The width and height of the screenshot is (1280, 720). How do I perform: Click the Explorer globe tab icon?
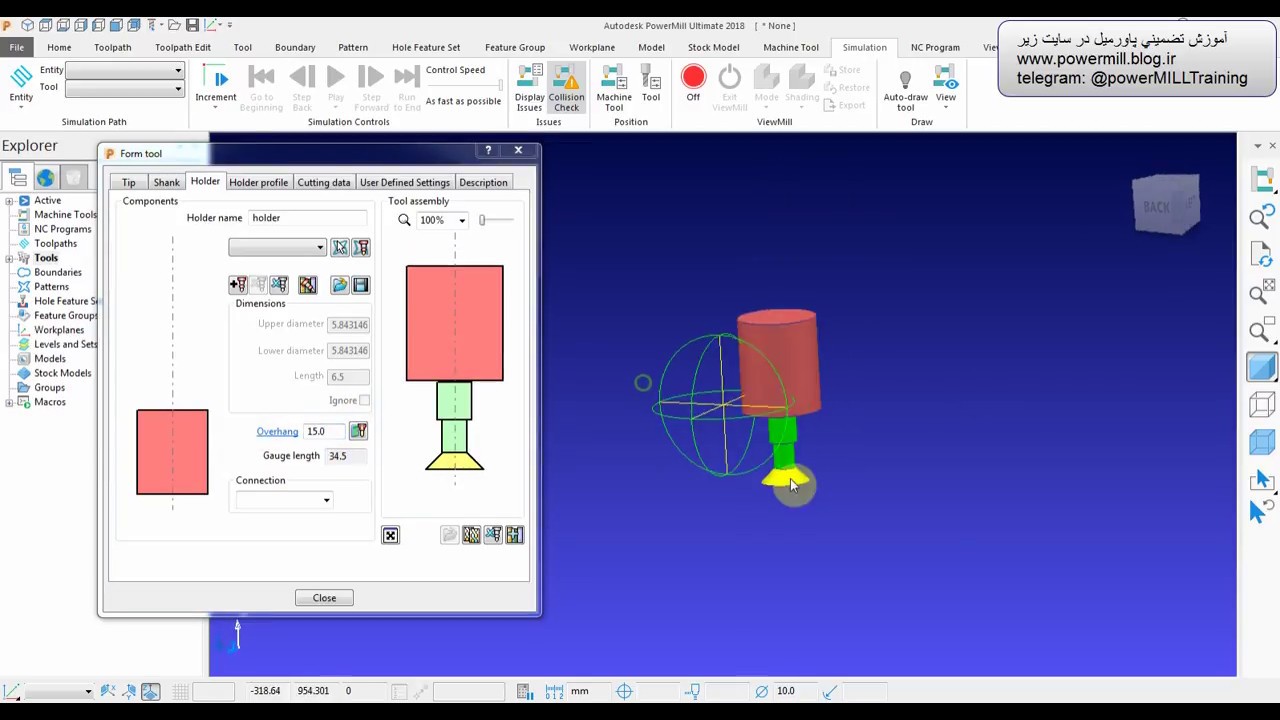click(x=45, y=178)
